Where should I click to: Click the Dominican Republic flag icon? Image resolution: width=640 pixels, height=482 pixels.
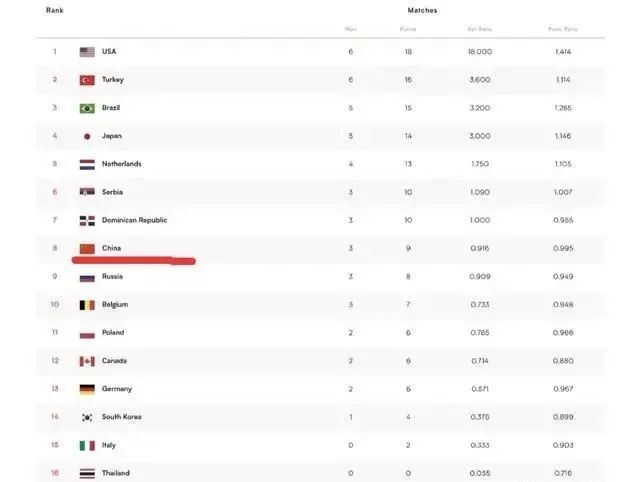87,220
